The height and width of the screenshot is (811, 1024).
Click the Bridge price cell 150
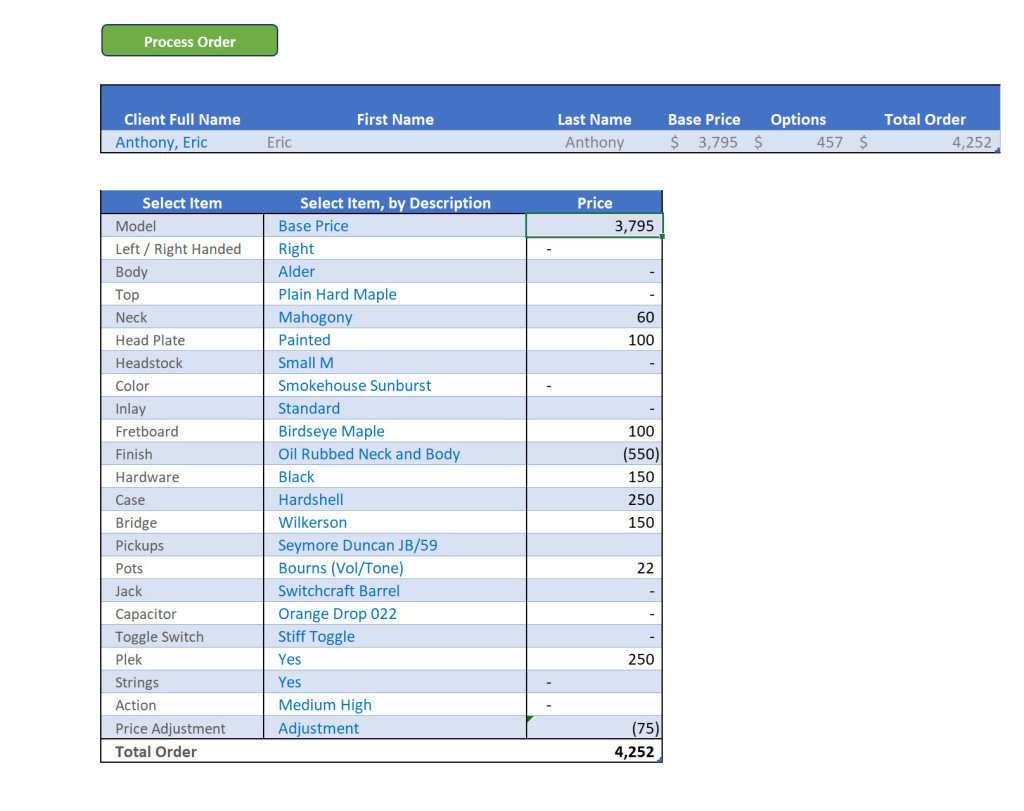point(594,522)
